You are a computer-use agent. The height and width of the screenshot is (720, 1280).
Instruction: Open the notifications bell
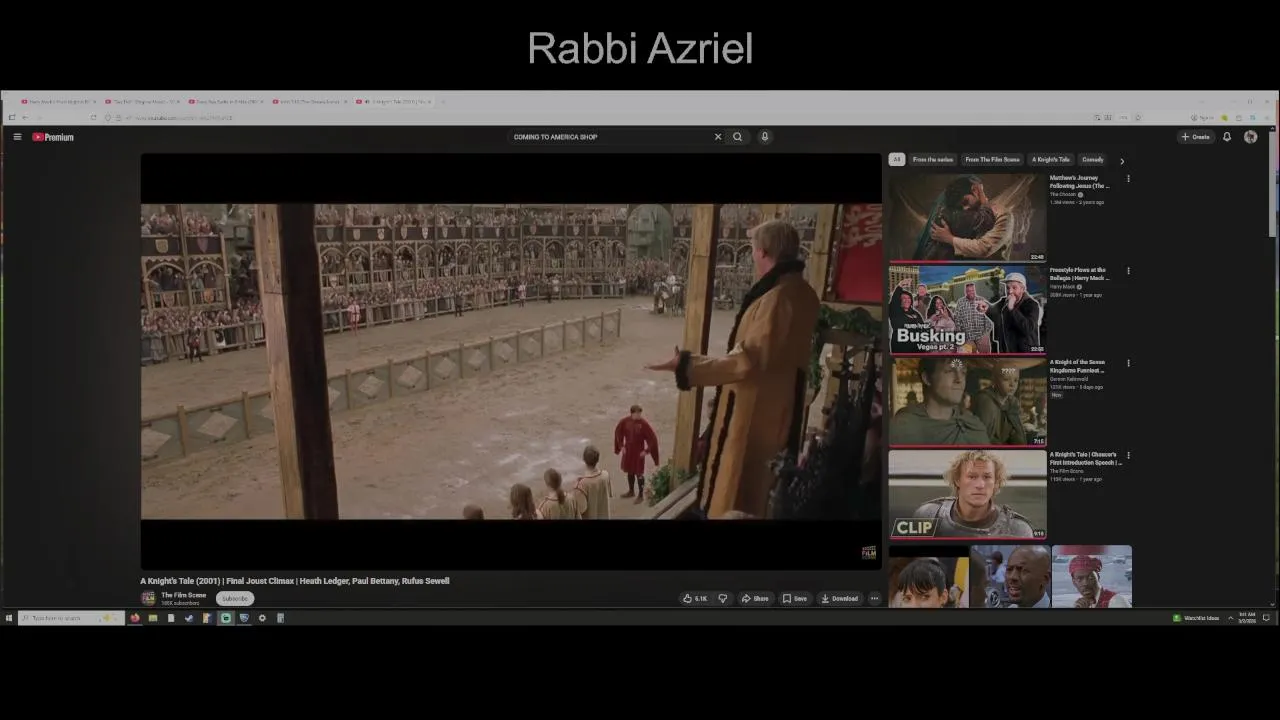click(1227, 137)
